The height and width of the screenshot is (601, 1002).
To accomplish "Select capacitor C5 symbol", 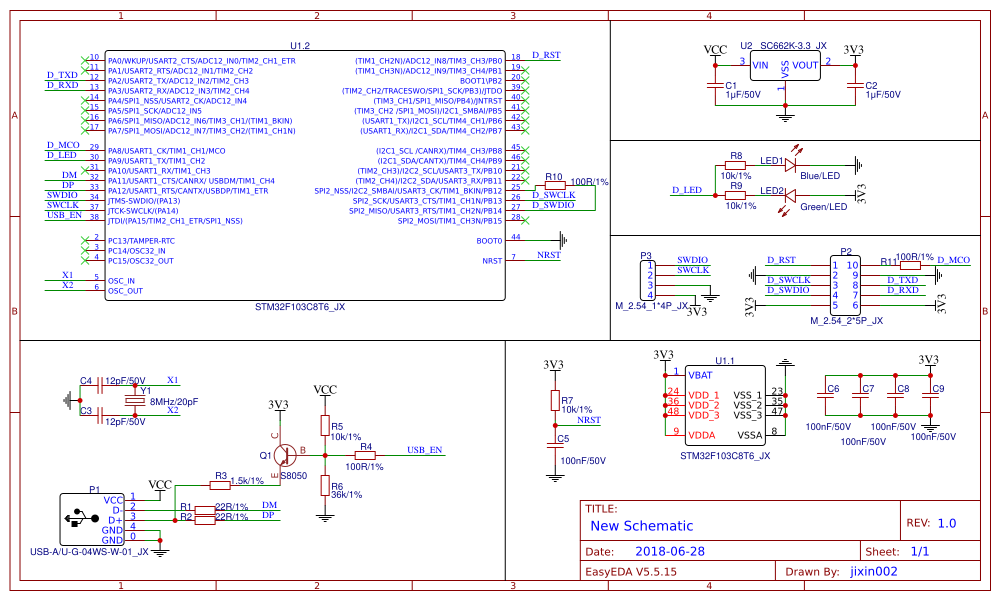I will pos(555,445).
